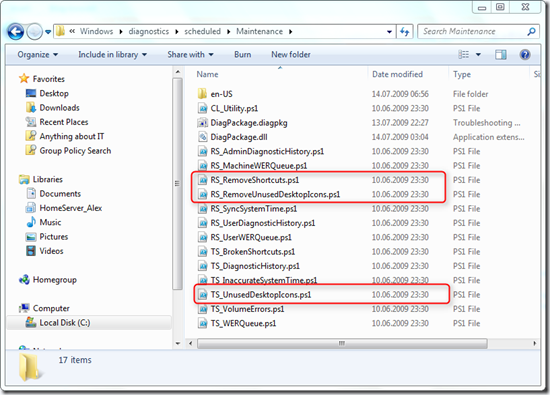Viewport: 550px width, 395px height.
Task: Sort by Date modified column header
Action: click(397, 74)
